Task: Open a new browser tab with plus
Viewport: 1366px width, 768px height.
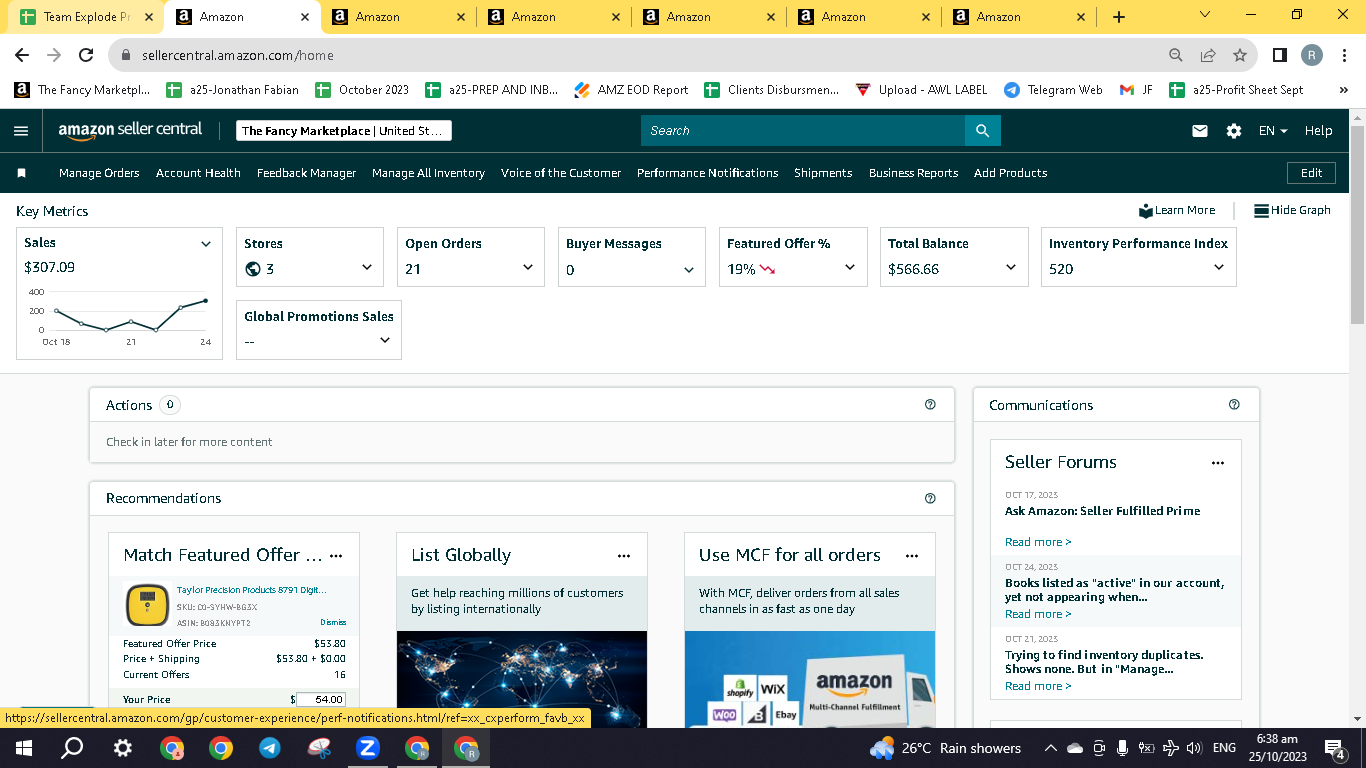Action: pos(1119,17)
